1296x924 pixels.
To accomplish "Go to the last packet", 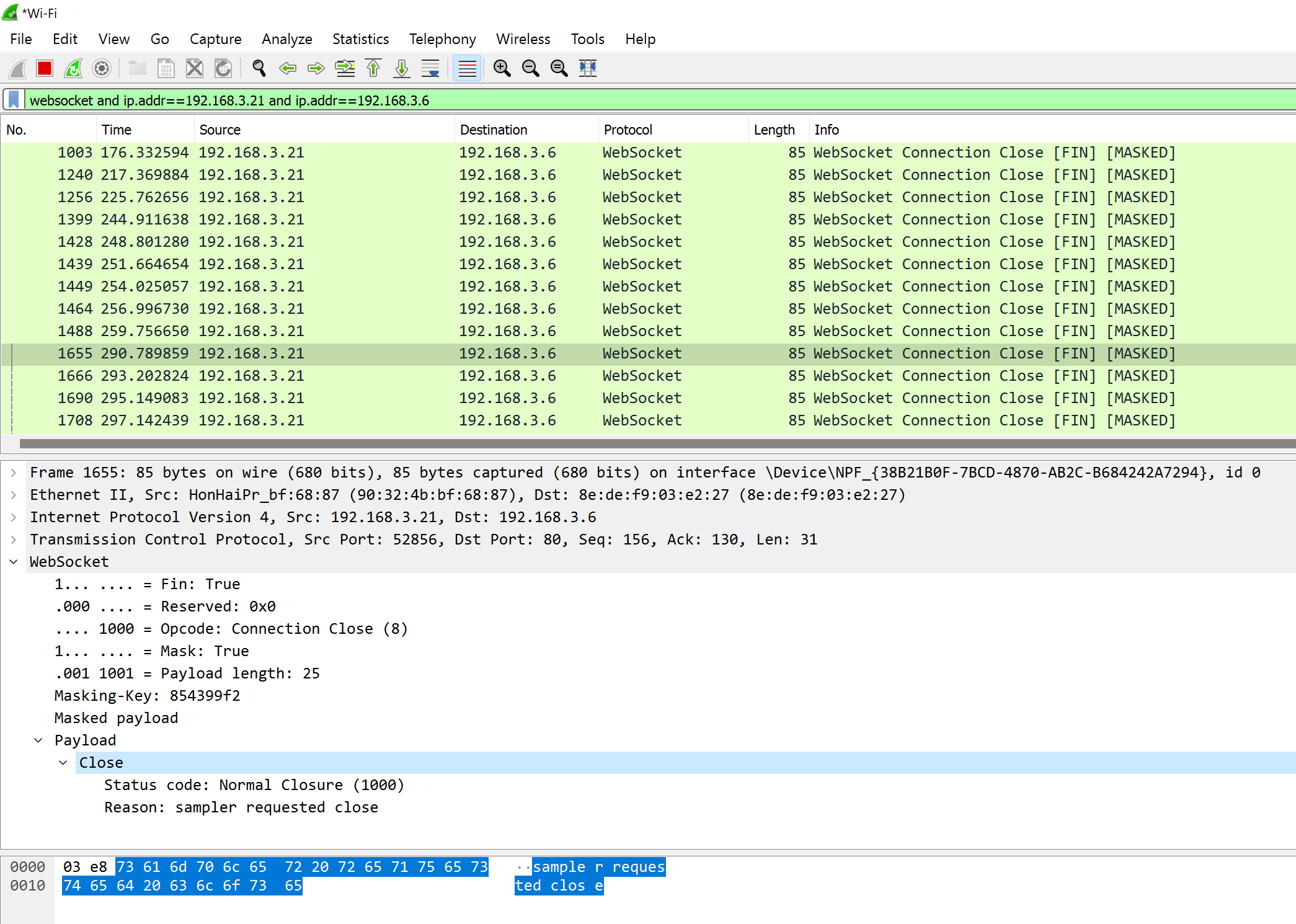I will tap(401, 68).
